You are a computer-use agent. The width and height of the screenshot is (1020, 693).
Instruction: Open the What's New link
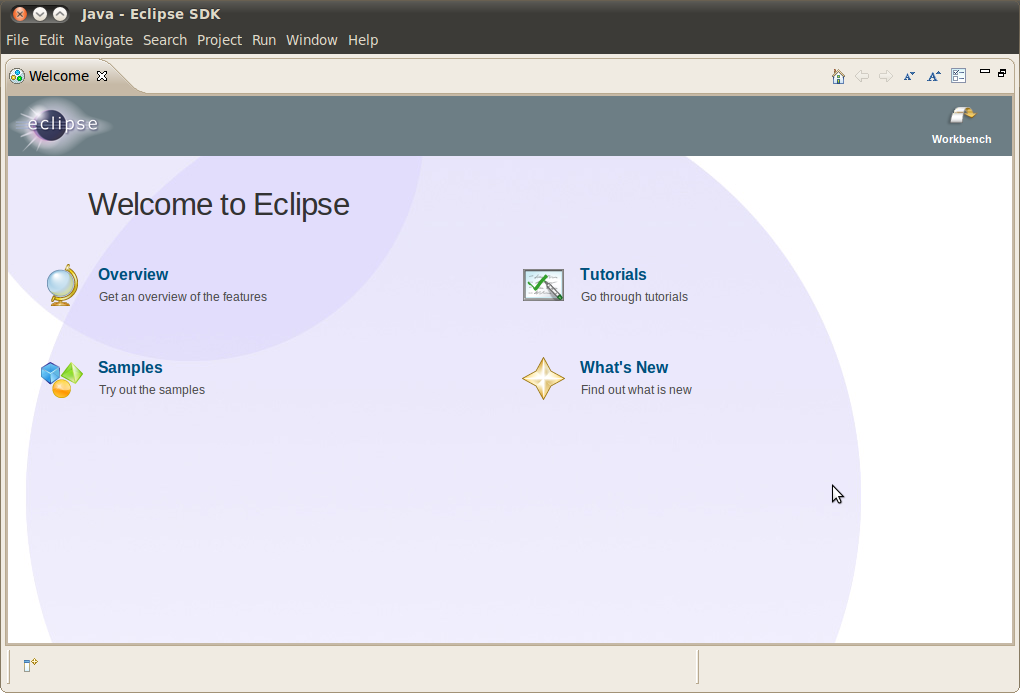pyautogui.click(x=624, y=368)
